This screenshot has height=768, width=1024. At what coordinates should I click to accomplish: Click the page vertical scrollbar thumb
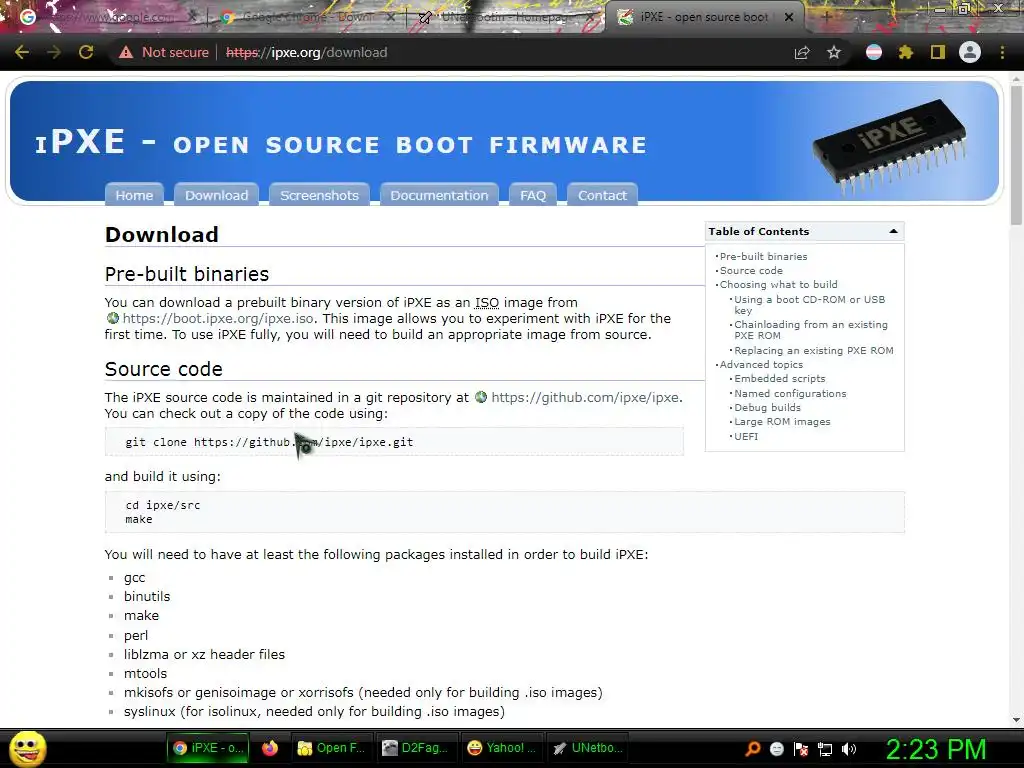1016,155
